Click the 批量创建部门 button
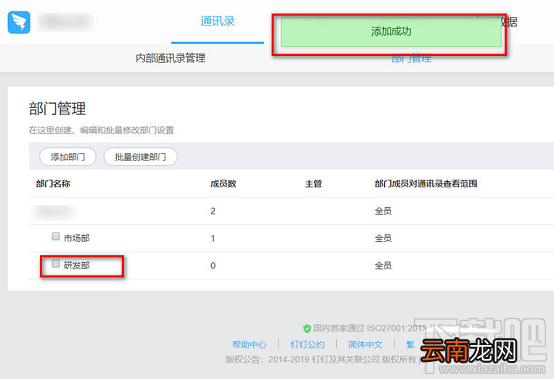 tap(140, 157)
